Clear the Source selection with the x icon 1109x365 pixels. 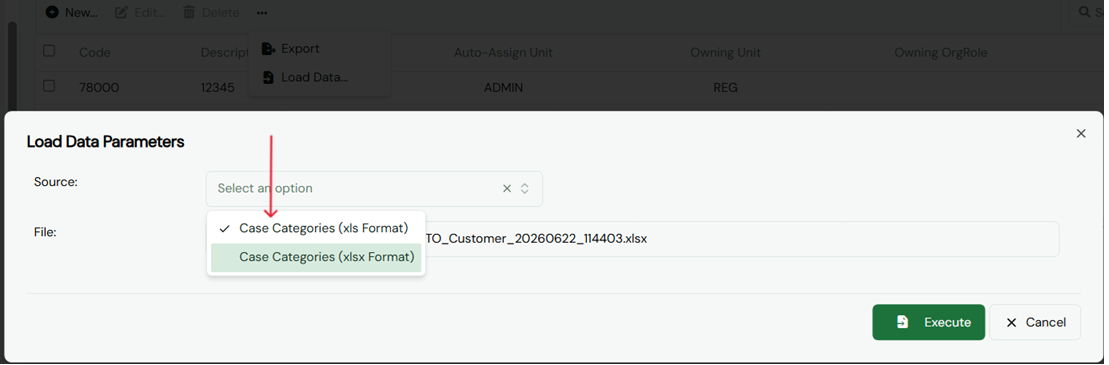click(506, 188)
